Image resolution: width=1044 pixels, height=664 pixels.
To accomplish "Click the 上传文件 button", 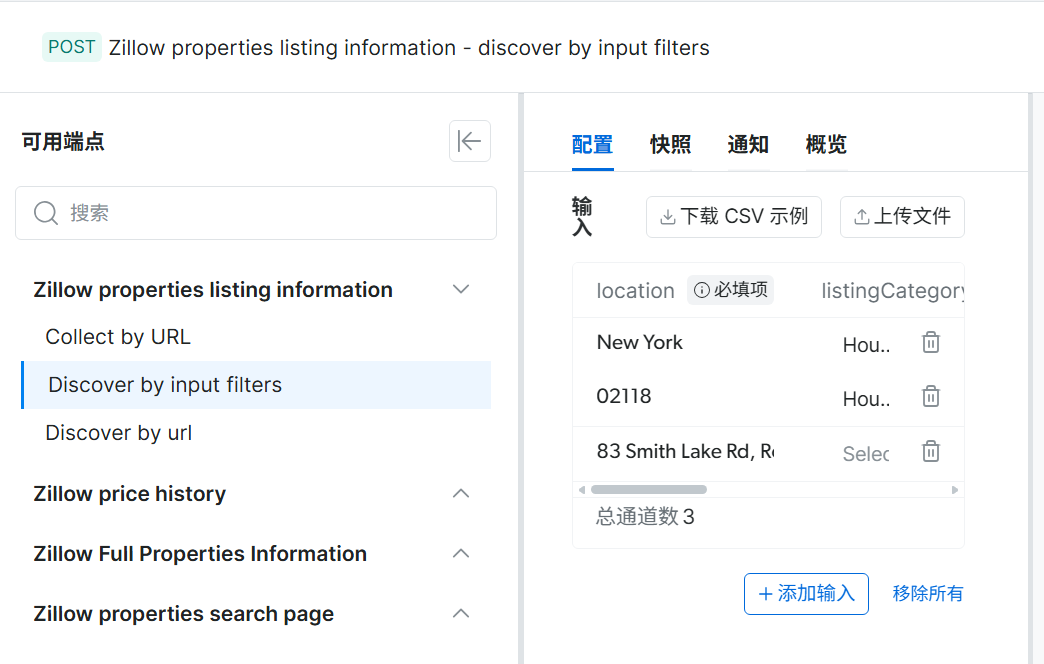I will click(902, 216).
